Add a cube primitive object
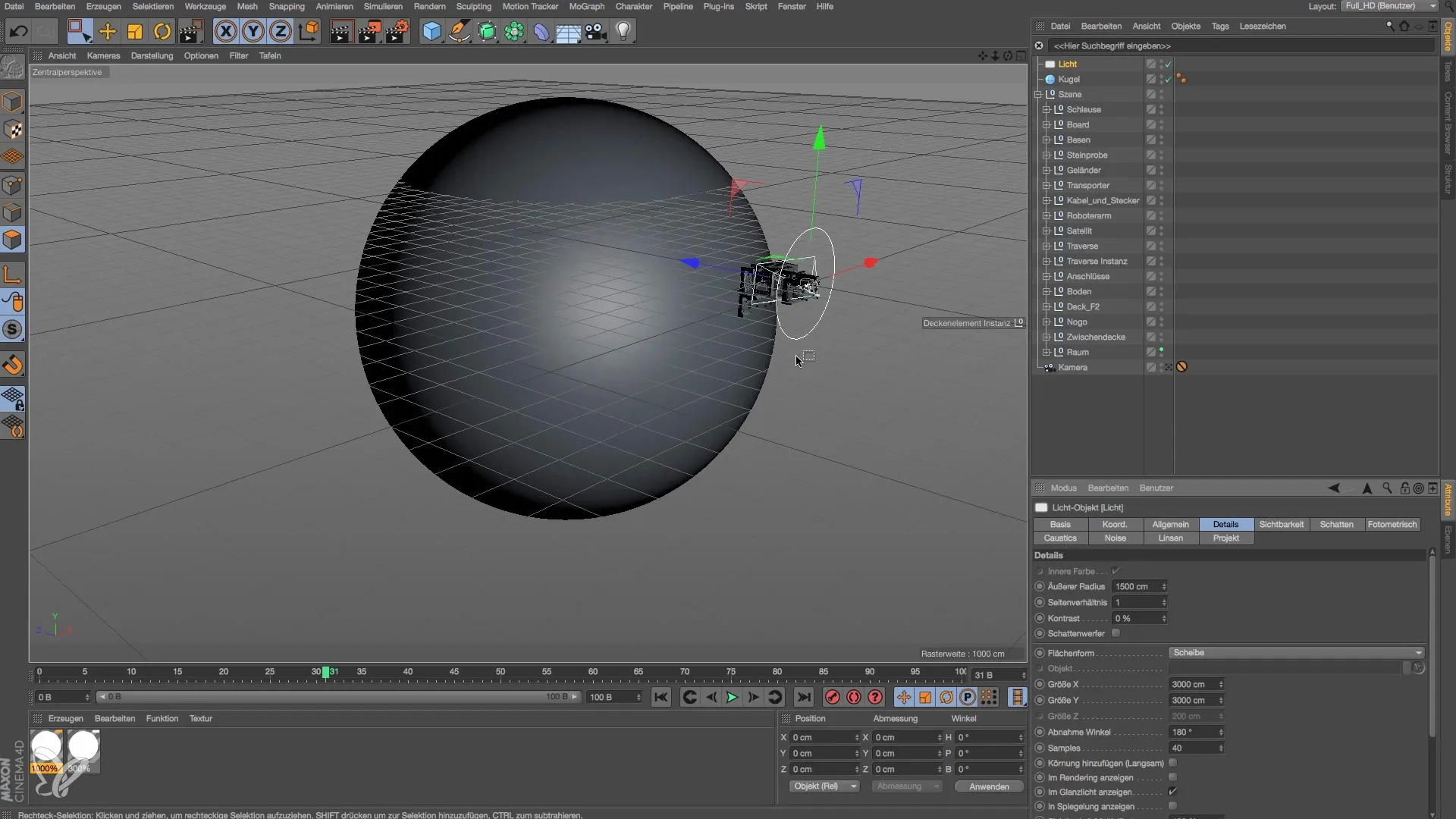Viewport: 1456px width, 819px height. (431, 31)
